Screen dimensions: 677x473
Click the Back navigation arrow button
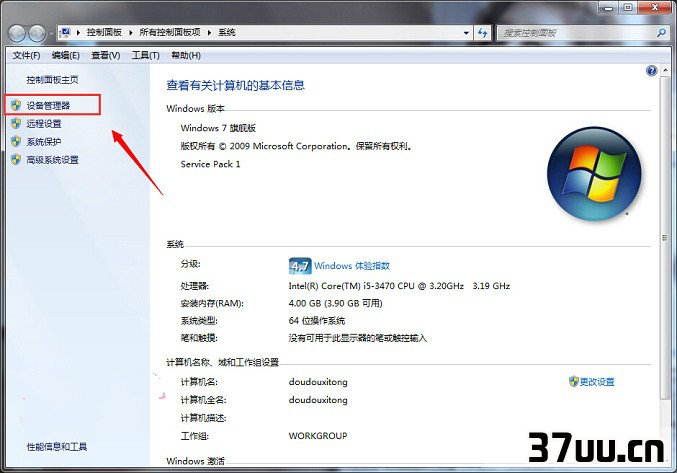coord(17,33)
